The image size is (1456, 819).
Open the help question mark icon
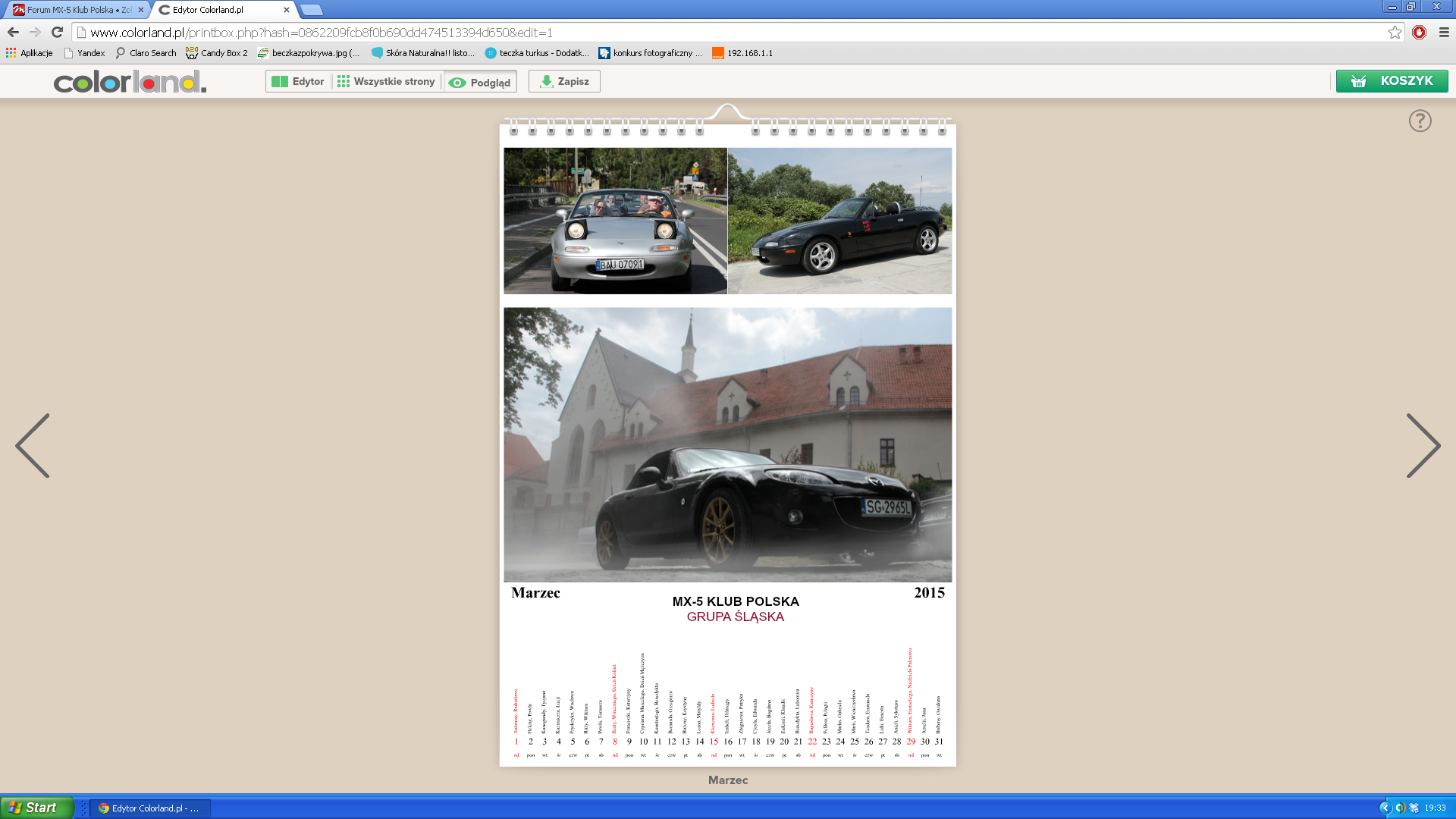pyautogui.click(x=1420, y=121)
